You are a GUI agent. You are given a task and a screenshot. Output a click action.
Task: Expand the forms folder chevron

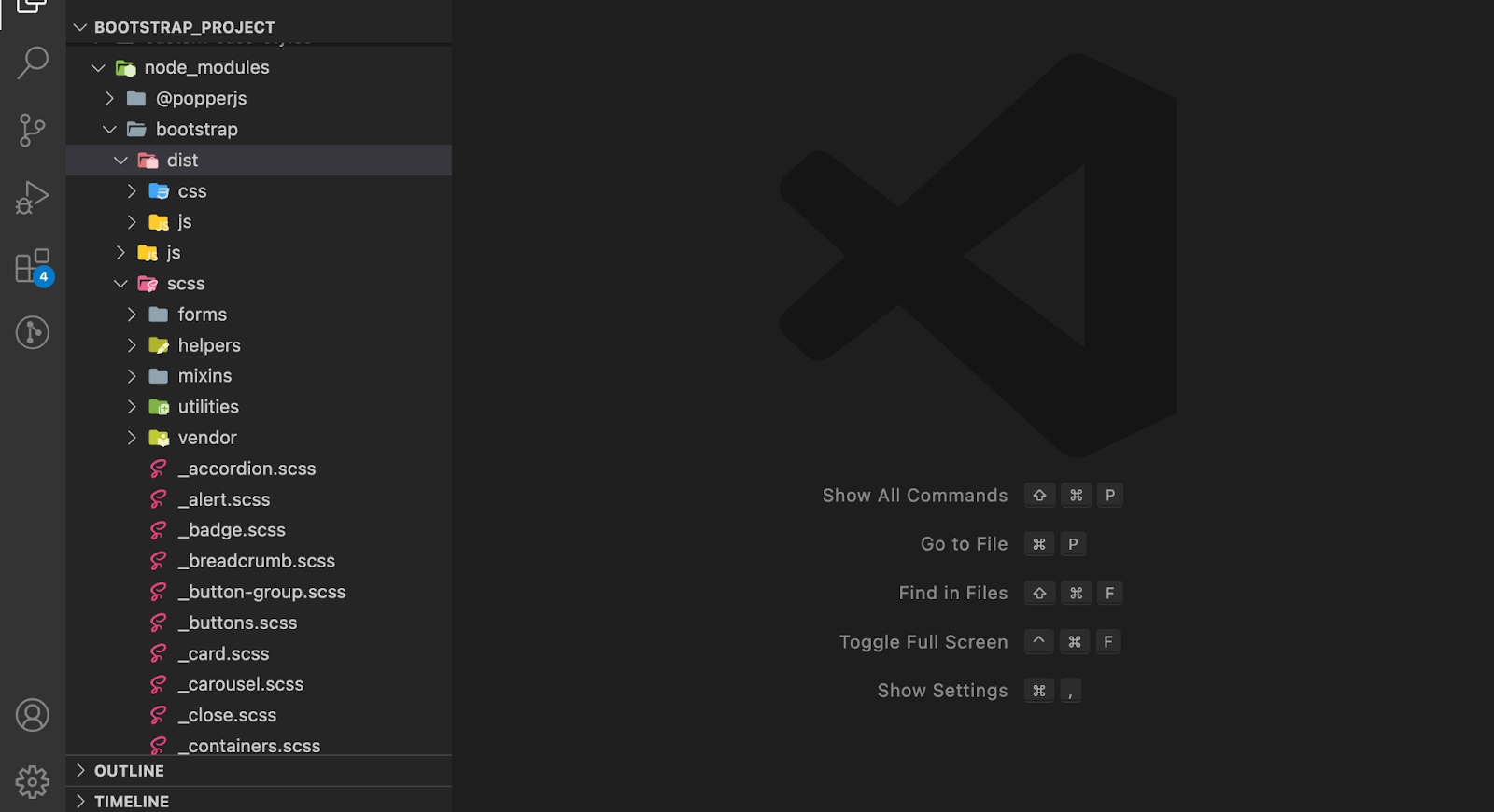[x=132, y=314]
